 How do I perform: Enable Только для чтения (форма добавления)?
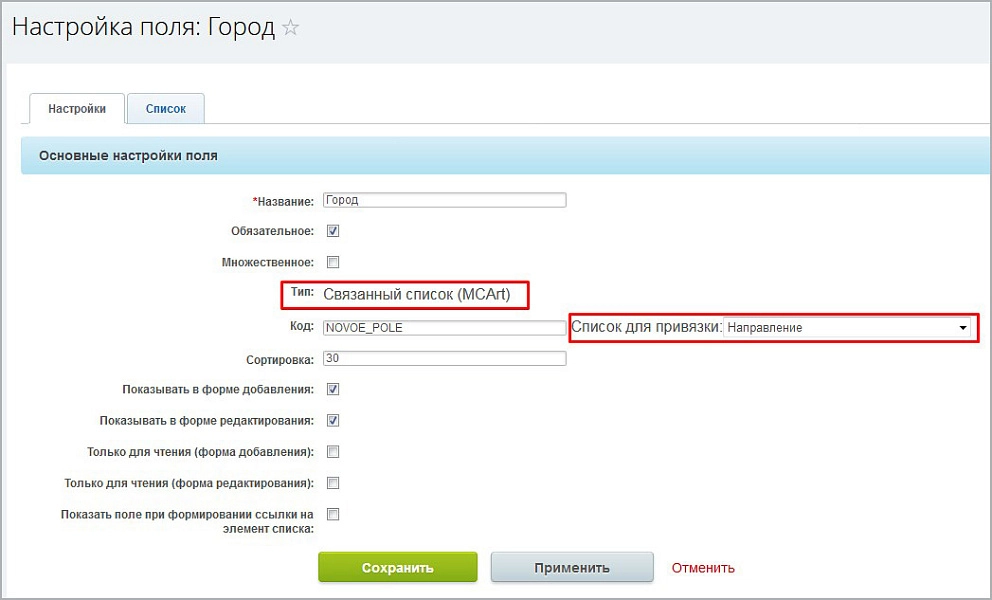(333, 452)
